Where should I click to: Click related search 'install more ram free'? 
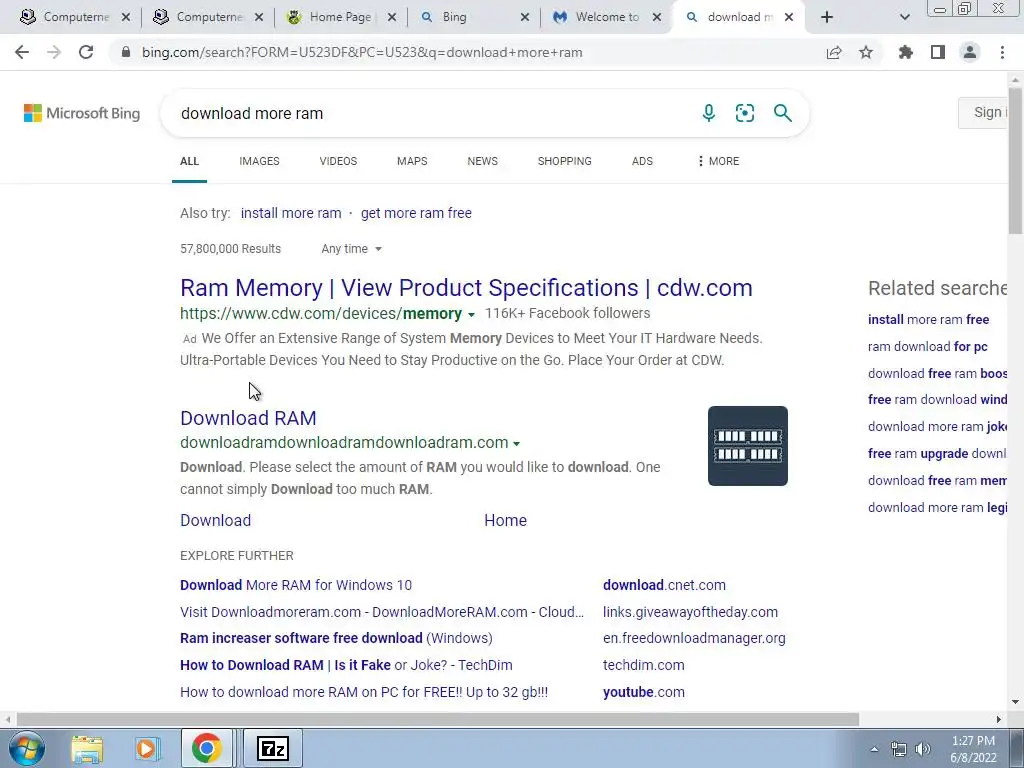pyautogui.click(x=928, y=319)
